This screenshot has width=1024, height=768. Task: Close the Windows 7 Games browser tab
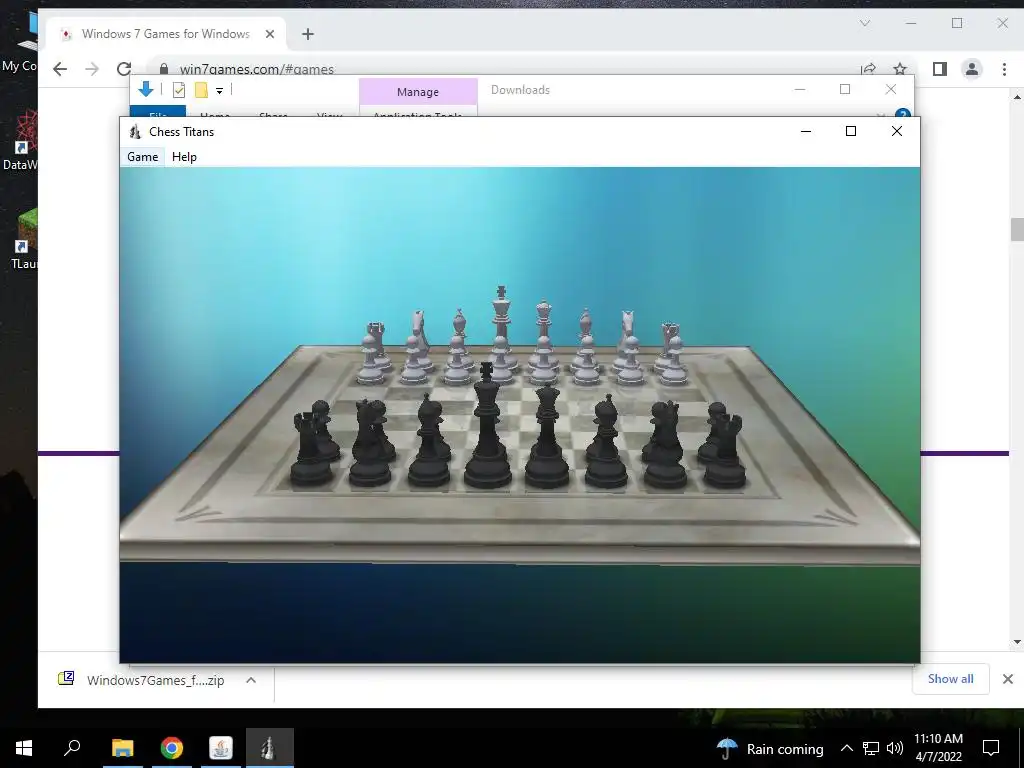click(x=270, y=34)
